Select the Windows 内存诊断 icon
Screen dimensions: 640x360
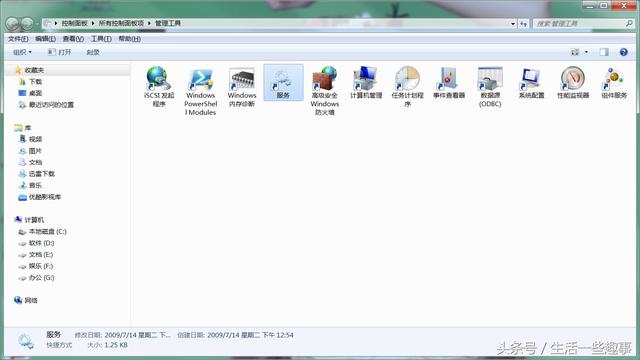[x=242, y=87]
